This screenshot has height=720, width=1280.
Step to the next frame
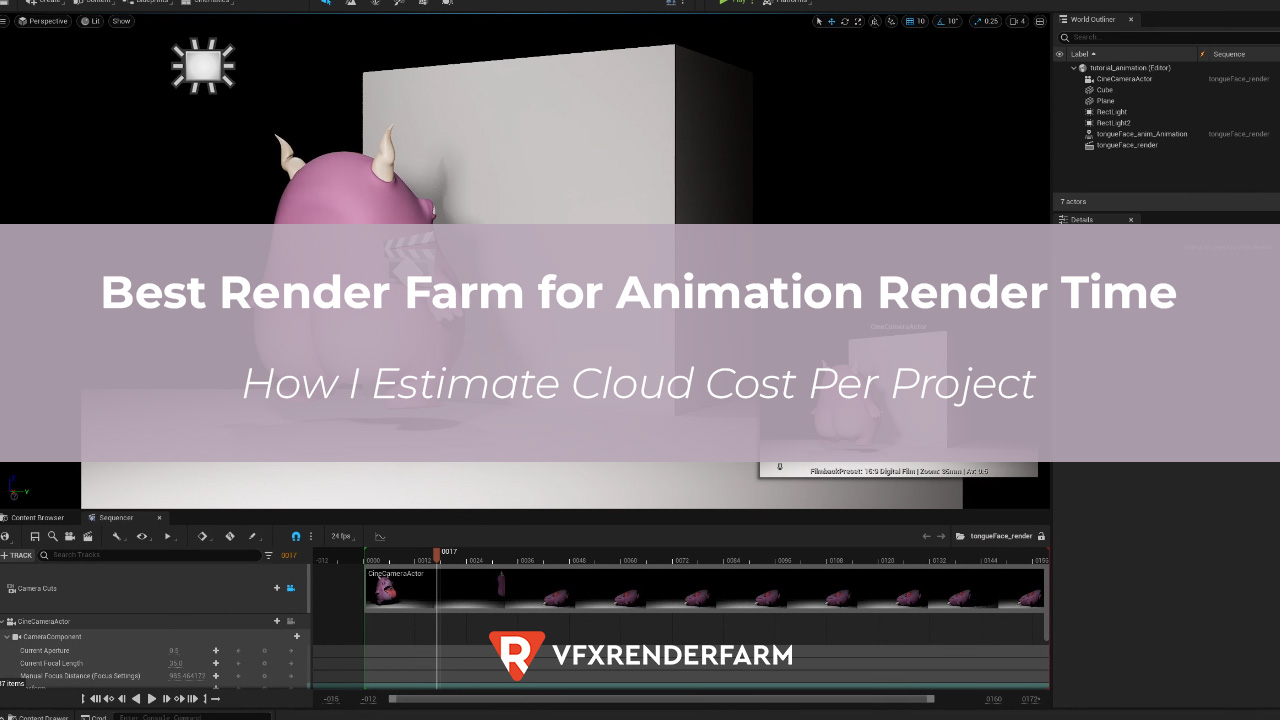pos(167,699)
